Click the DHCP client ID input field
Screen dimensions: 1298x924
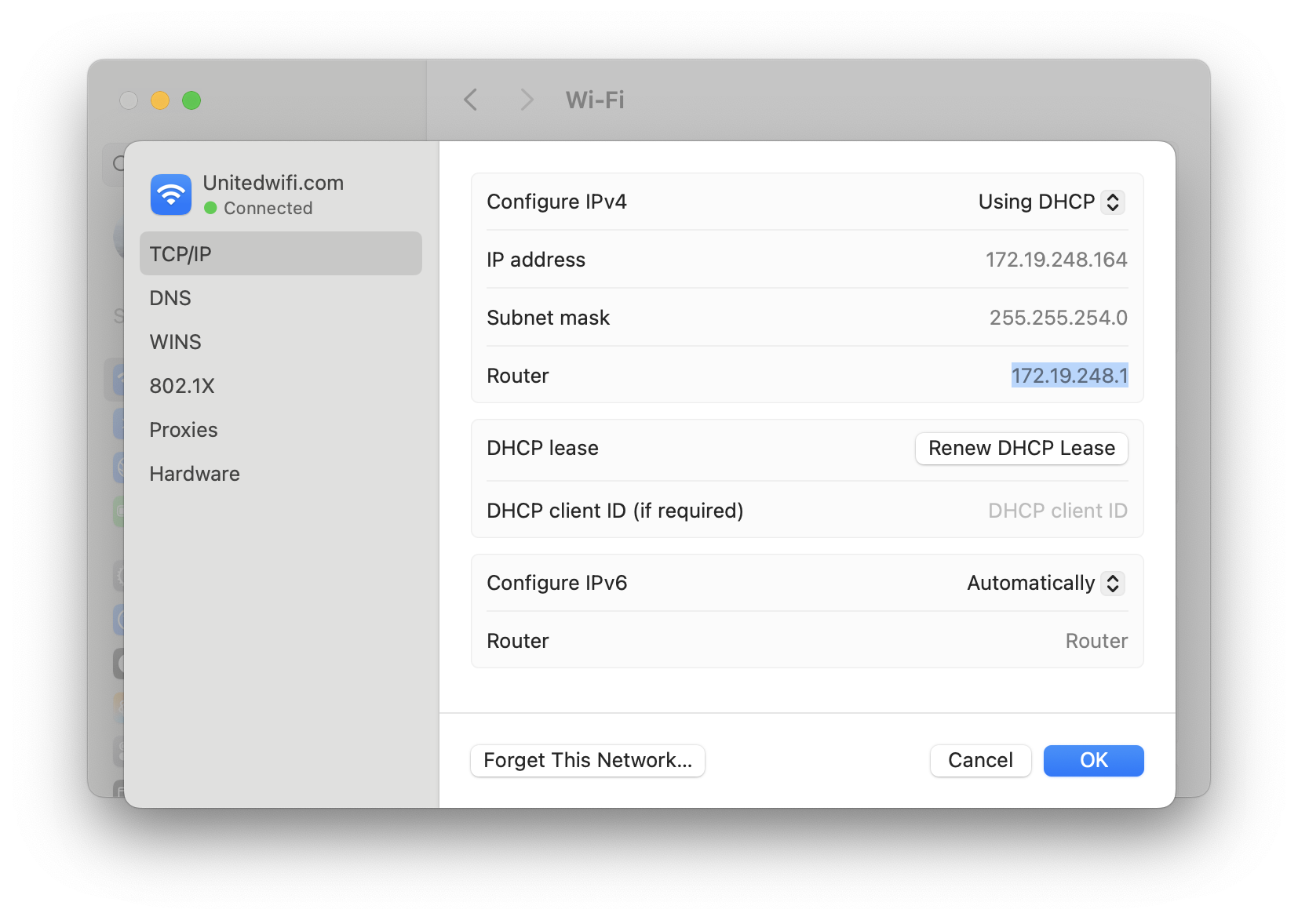click(x=1057, y=511)
